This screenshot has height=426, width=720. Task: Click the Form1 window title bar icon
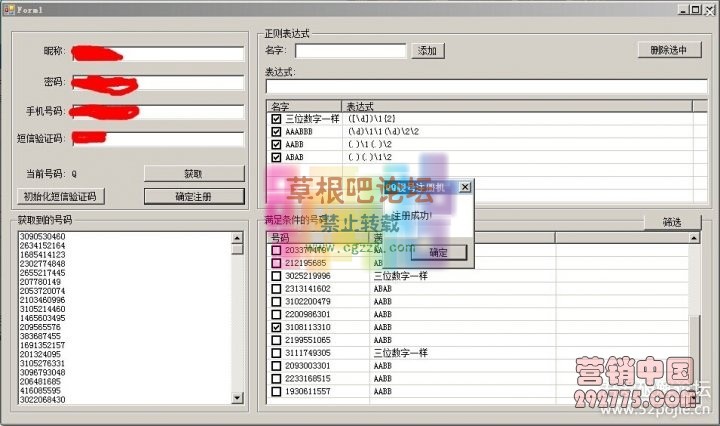pos(9,9)
